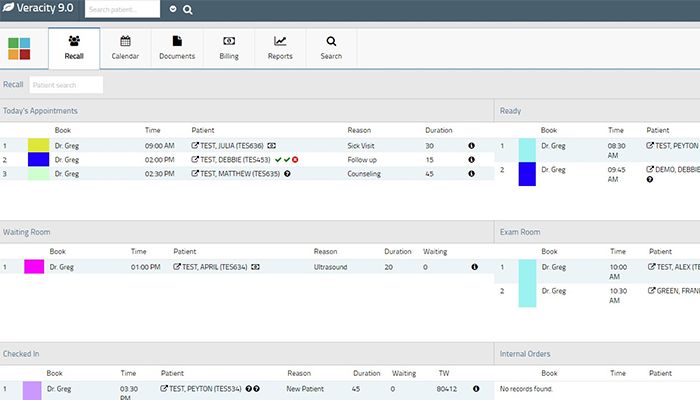Open info icon for New Patient appointment
The image size is (700, 400).
coord(476,389)
